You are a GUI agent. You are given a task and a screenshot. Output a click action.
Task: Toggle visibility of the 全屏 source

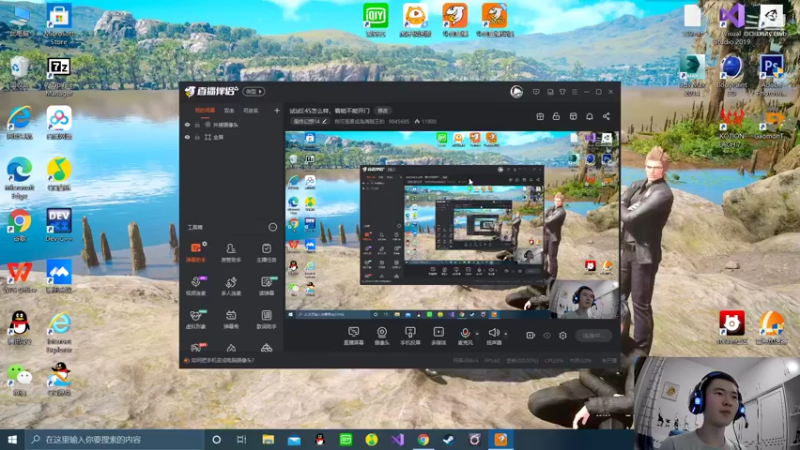click(187, 137)
